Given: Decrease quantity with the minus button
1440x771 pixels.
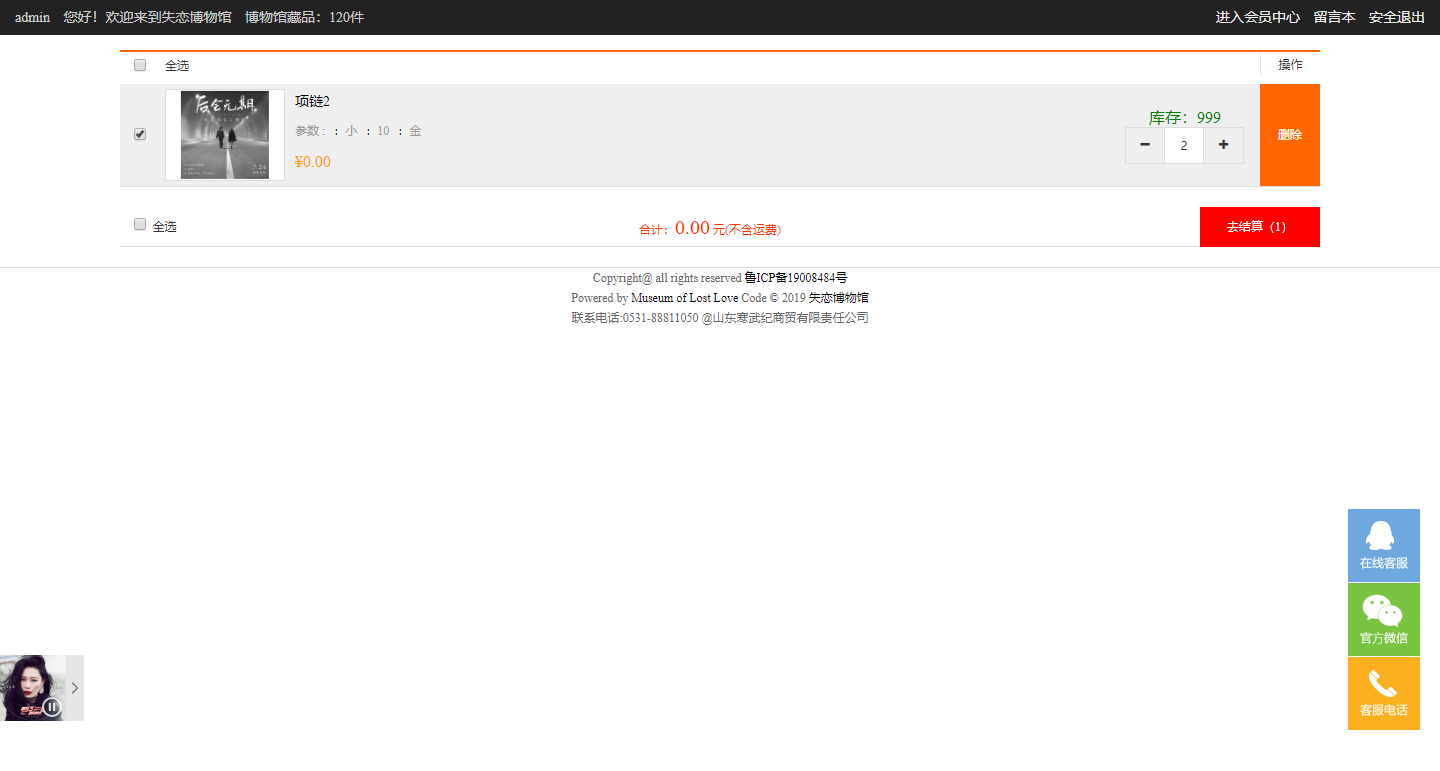Looking at the screenshot, I should click(1145, 145).
